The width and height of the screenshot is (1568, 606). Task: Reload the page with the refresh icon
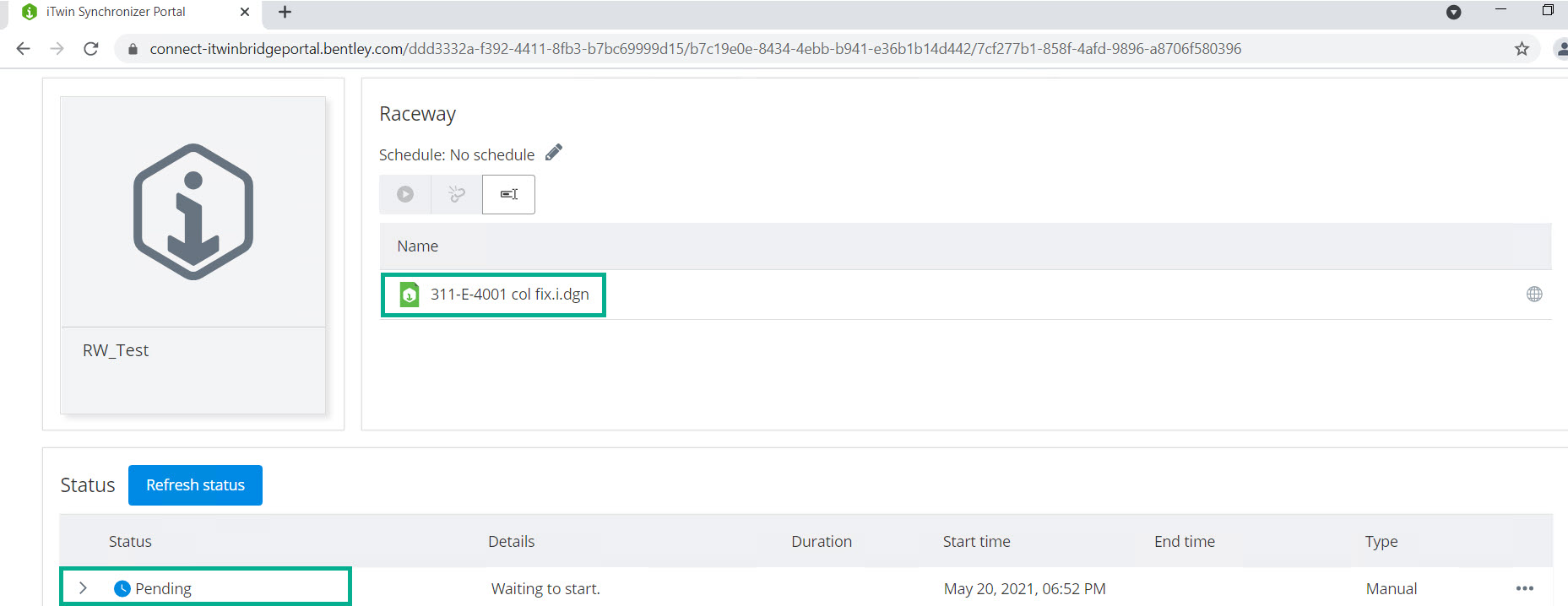[91, 49]
